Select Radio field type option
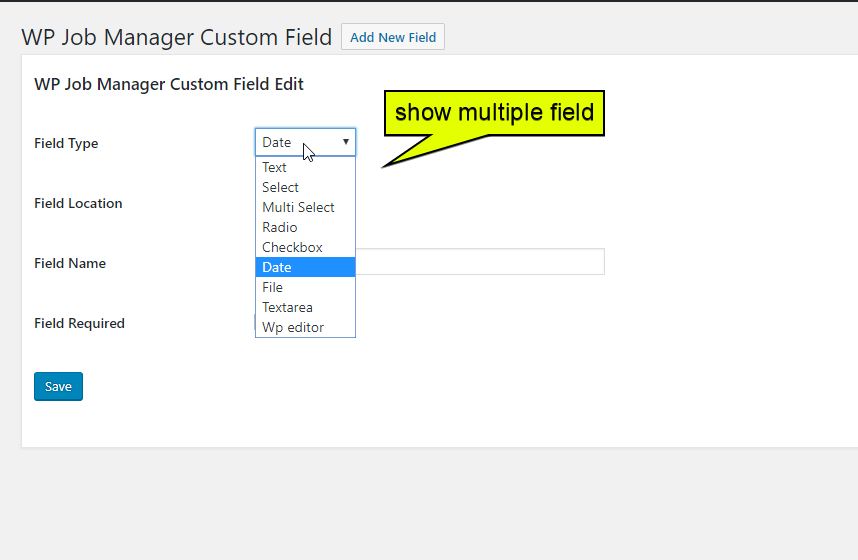Image resolution: width=858 pixels, height=560 pixels. (305, 227)
